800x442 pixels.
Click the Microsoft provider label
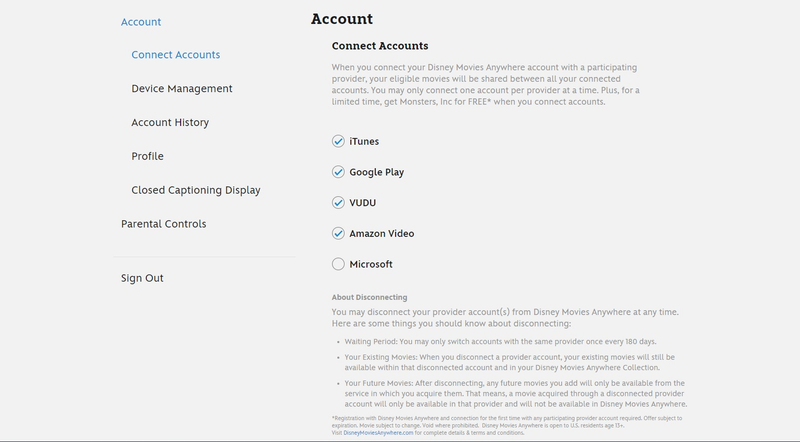[371, 264]
